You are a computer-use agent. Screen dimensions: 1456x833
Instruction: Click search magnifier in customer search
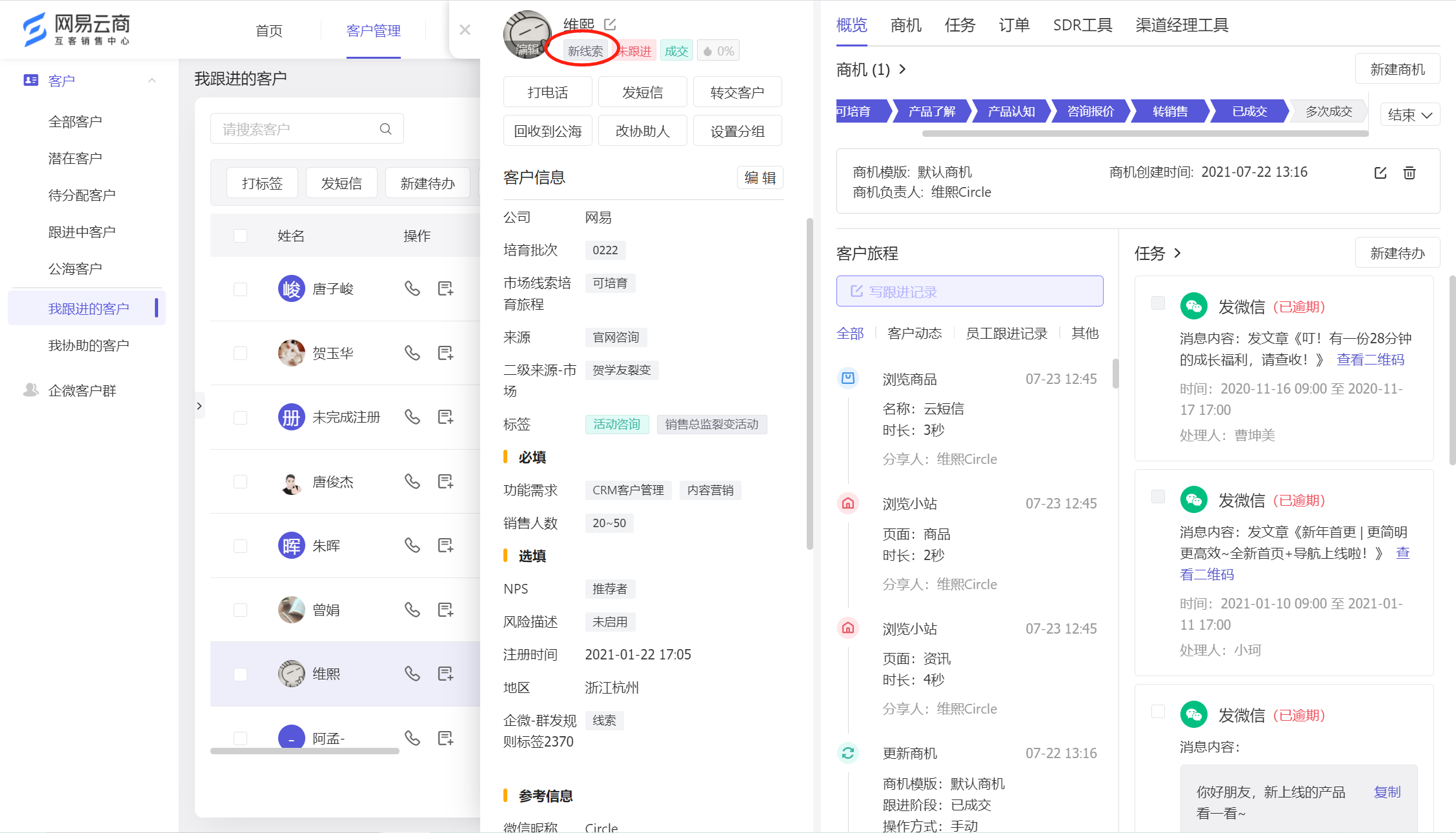385,129
